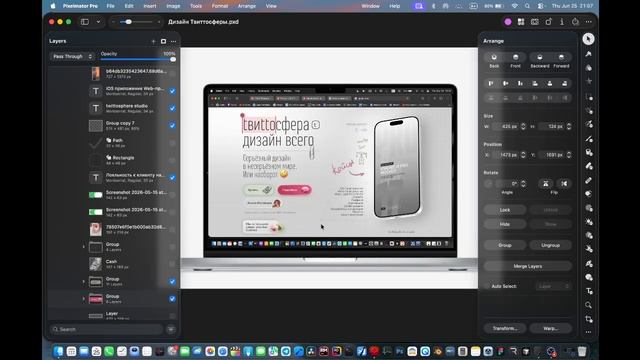Adjust the zoom slider in toolbar

(x=136, y=22)
